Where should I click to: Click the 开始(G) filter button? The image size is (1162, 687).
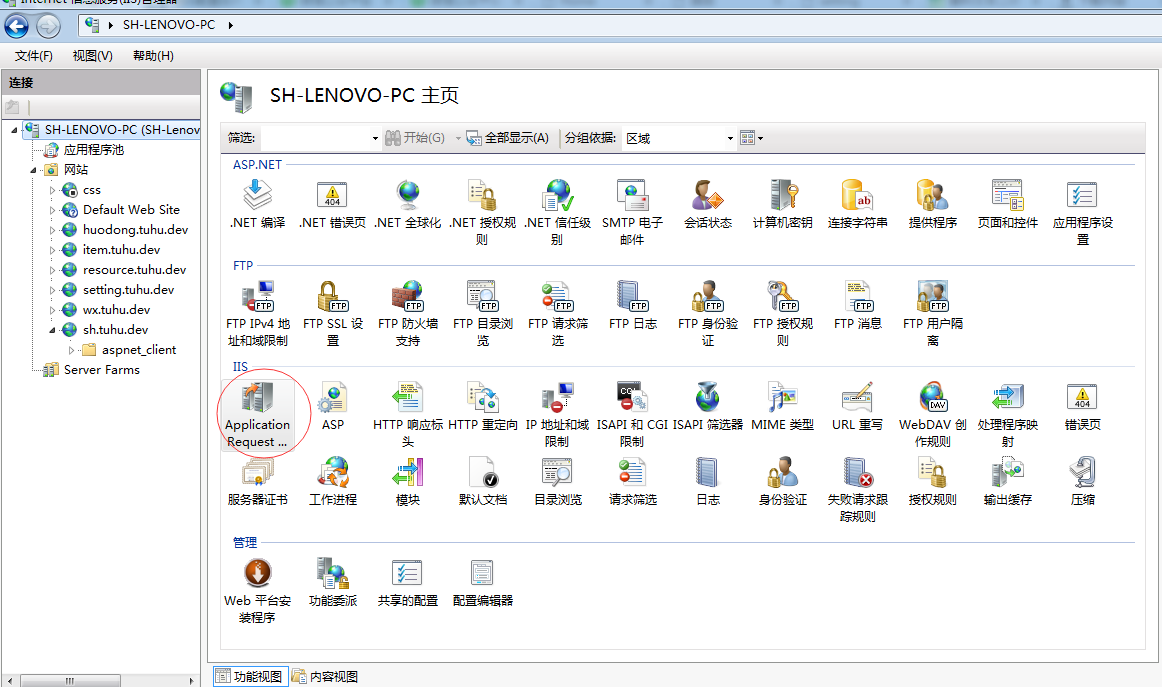pyautogui.click(x=415, y=138)
